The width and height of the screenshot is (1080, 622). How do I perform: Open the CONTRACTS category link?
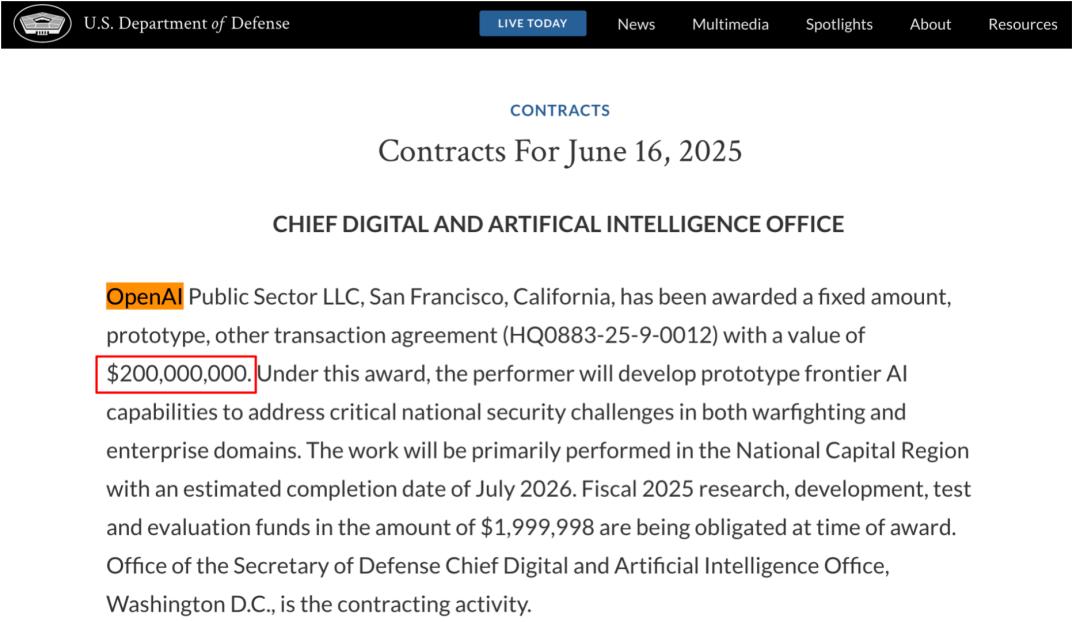(x=559, y=110)
